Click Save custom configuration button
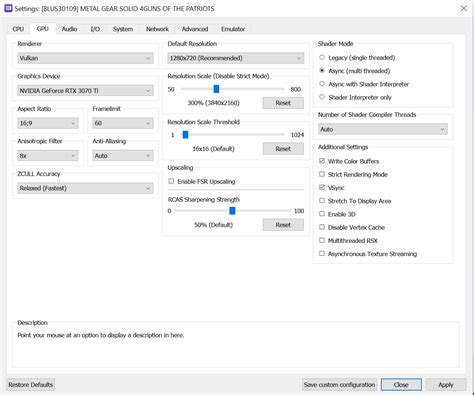The image size is (474, 395). pos(339,385)
